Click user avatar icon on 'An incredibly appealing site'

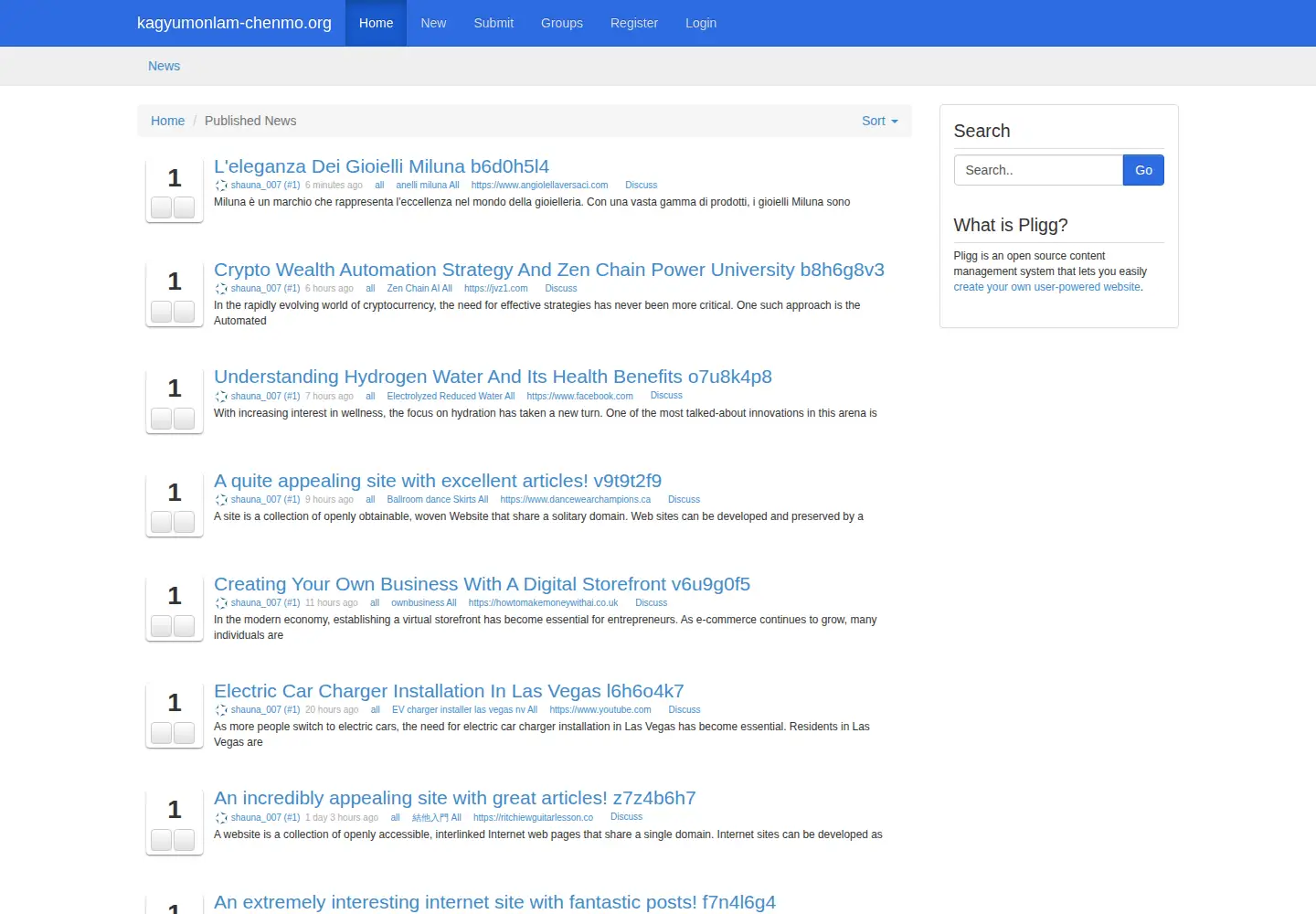coord(221,818)
